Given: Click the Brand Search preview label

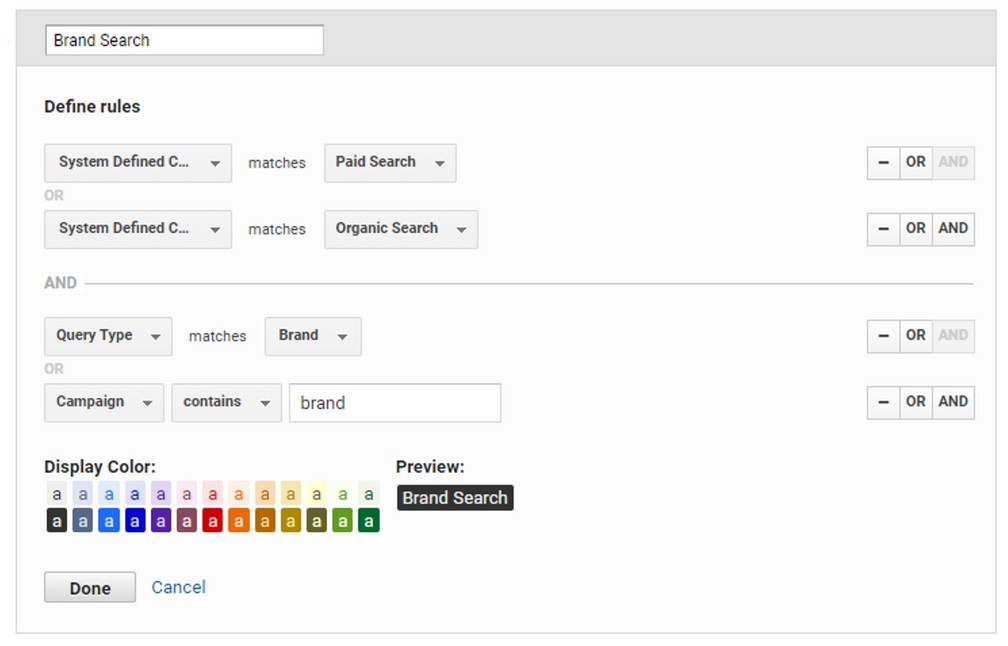Looking at the screenshot, I should click(455, 498).
